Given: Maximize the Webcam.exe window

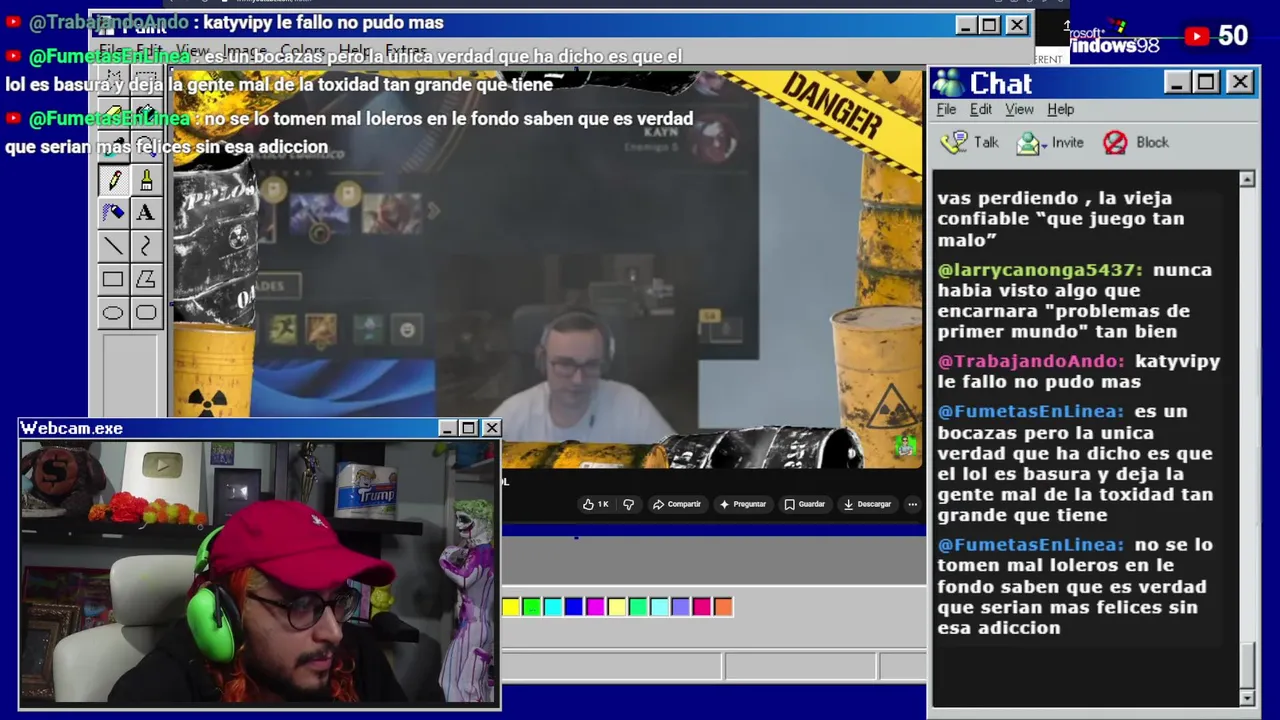Looking at the screenshot, I should click(x=468, y=428).
